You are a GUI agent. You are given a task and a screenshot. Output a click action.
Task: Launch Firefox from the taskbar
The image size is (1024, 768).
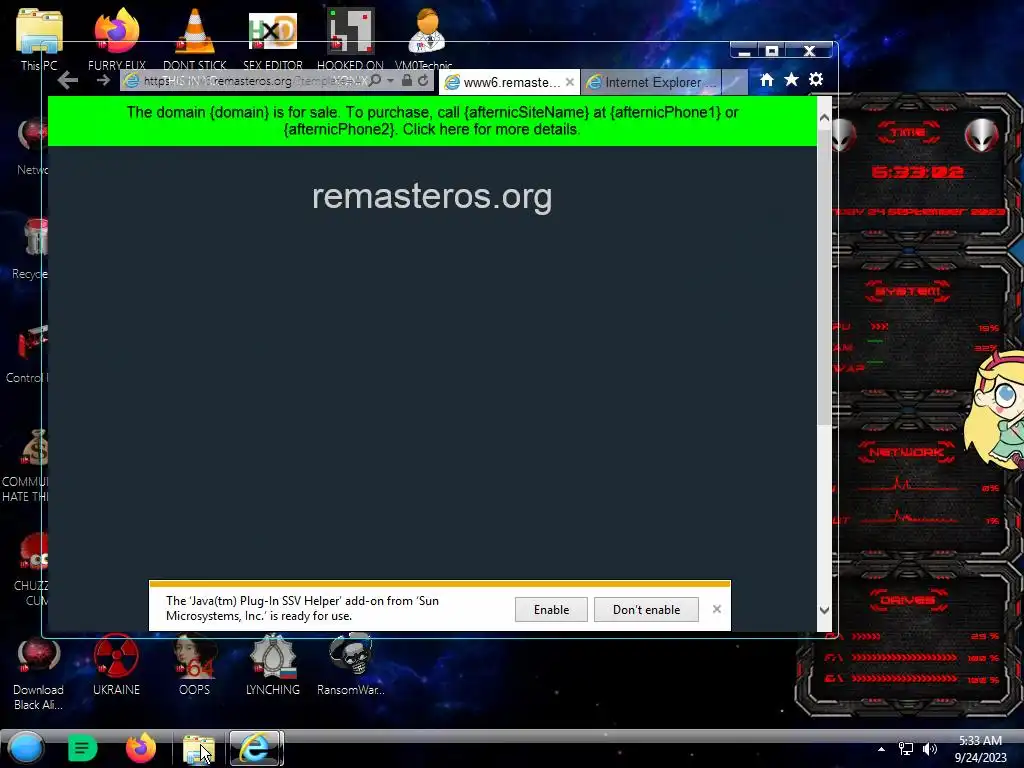[140, 748]
